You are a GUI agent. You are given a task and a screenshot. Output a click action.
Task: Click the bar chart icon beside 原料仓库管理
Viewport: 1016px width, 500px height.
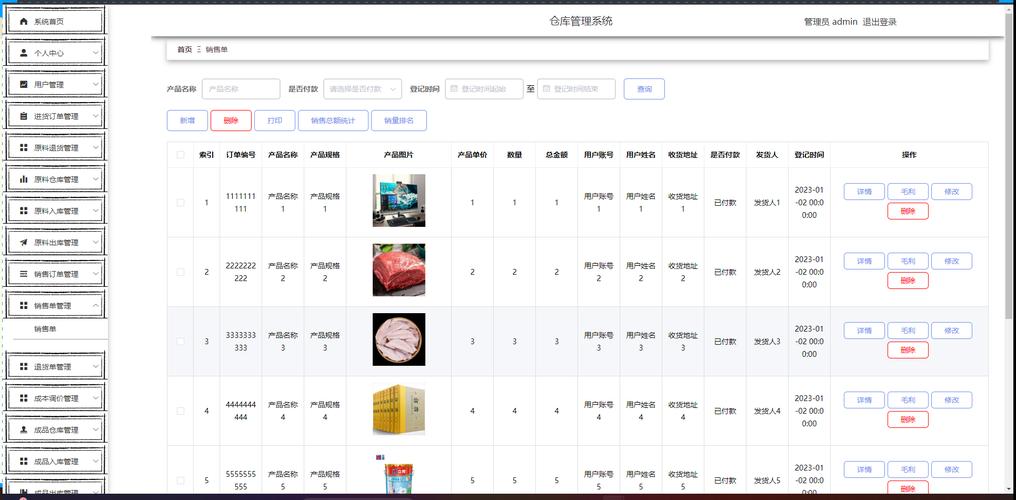[x=24, y=179]
